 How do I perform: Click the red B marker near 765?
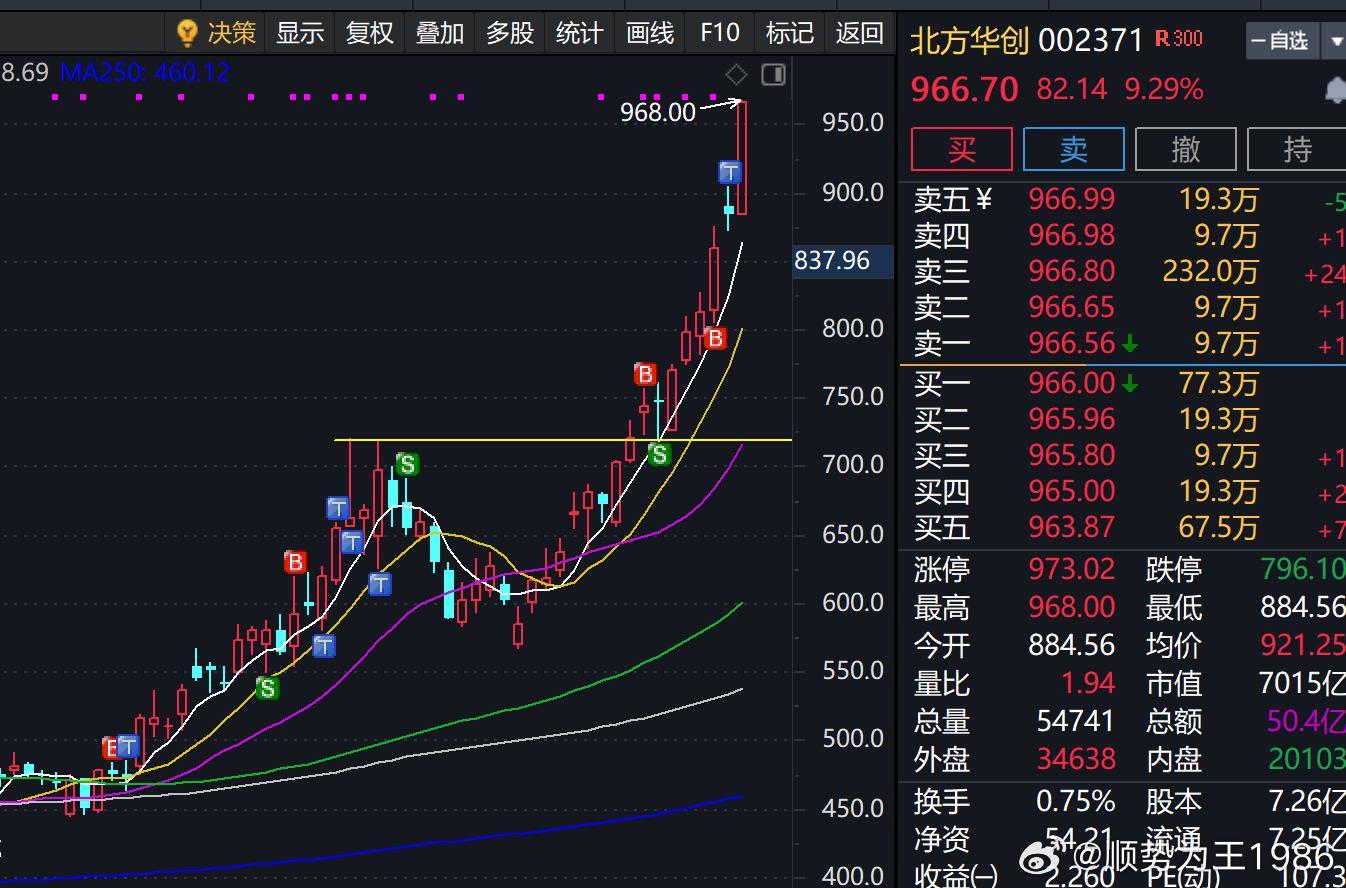645,375
